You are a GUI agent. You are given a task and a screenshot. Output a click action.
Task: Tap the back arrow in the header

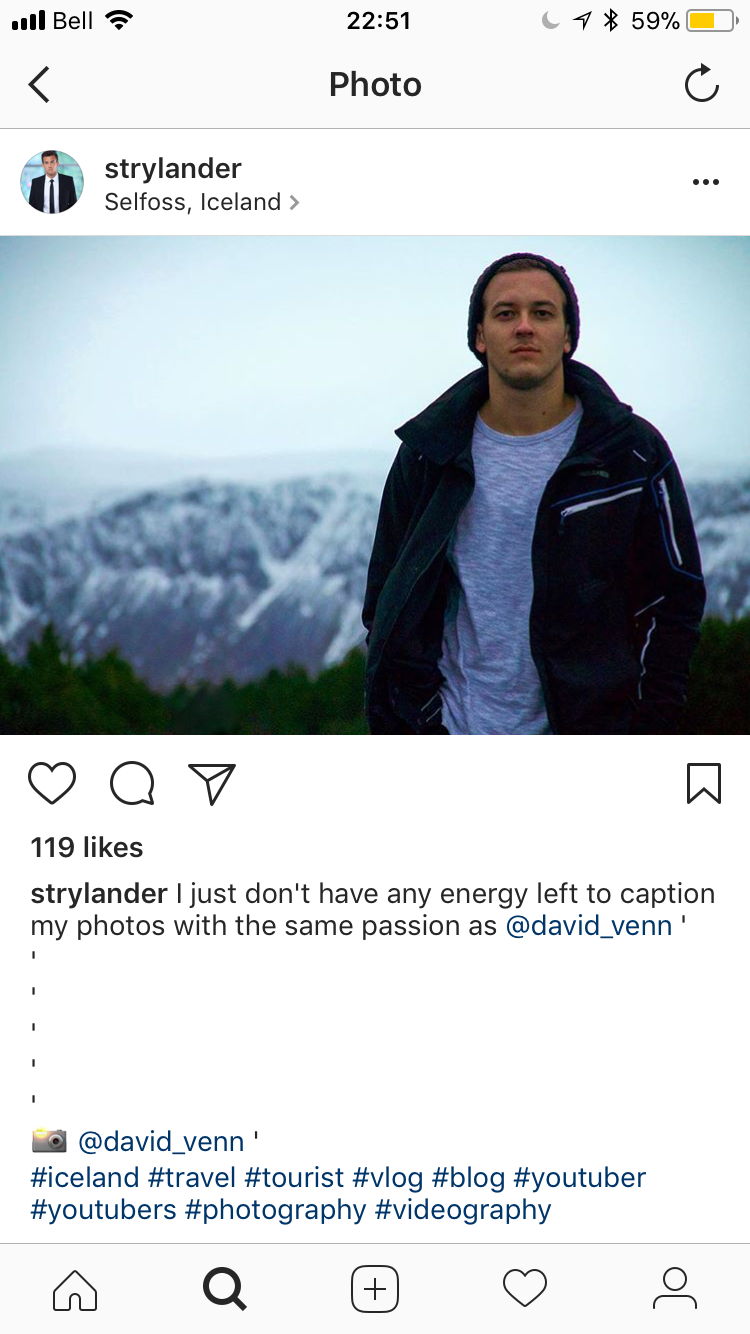pos(39,85)
